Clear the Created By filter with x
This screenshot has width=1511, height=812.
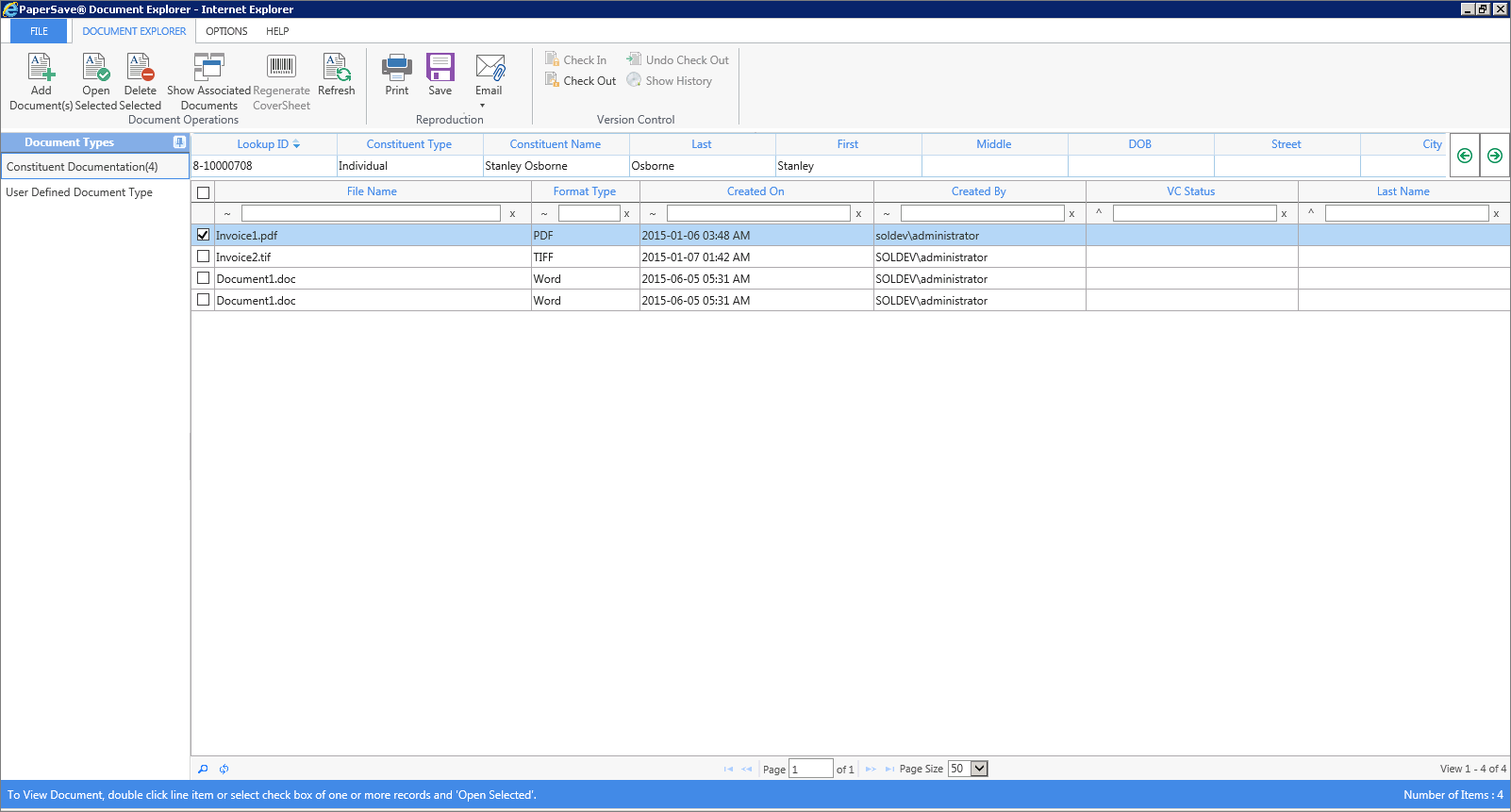tap(1071, 214)
